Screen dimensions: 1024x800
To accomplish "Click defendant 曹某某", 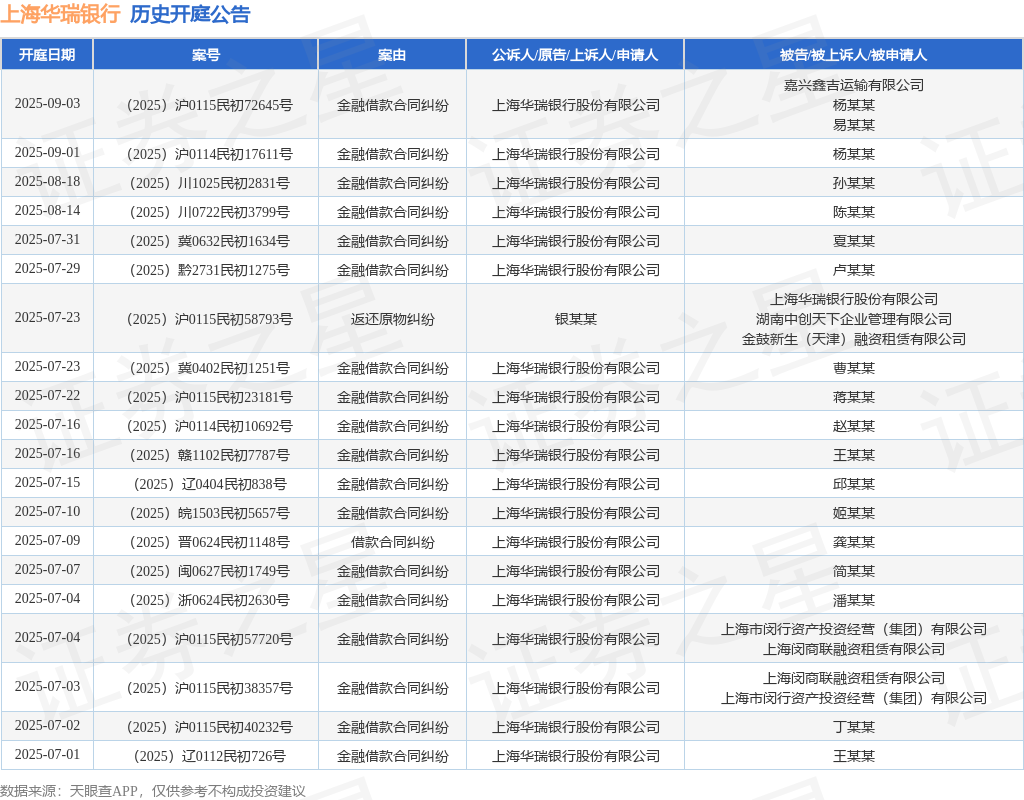I will point(854,368).
